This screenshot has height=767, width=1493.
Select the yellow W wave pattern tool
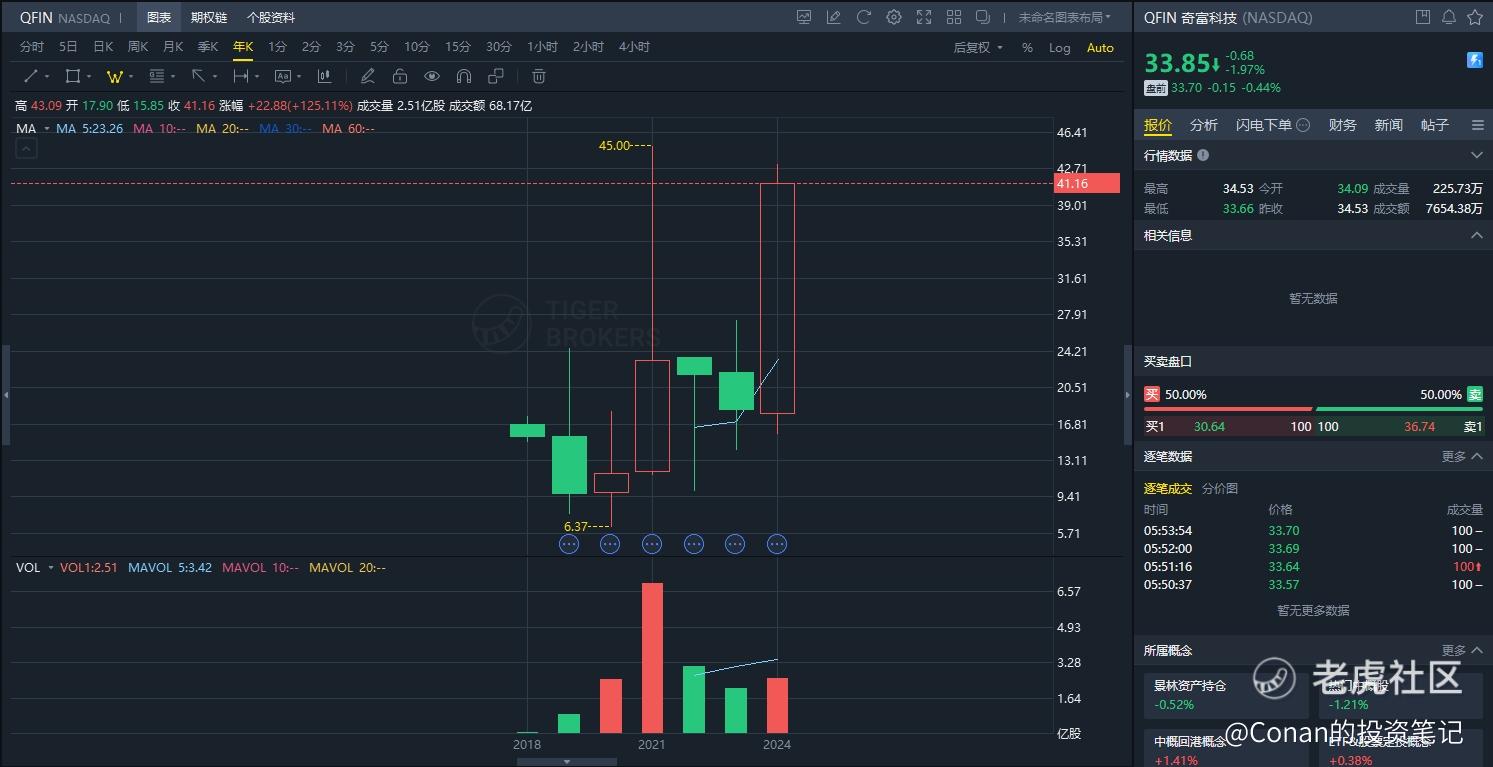pos(114,76)
